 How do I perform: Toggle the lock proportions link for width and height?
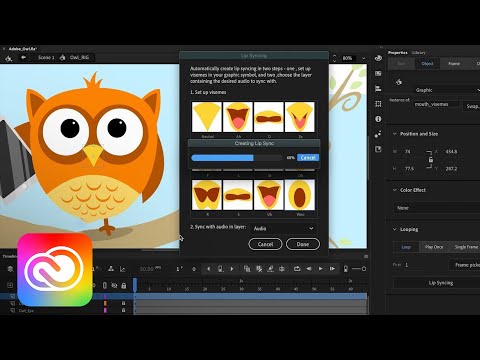(431, 160)
